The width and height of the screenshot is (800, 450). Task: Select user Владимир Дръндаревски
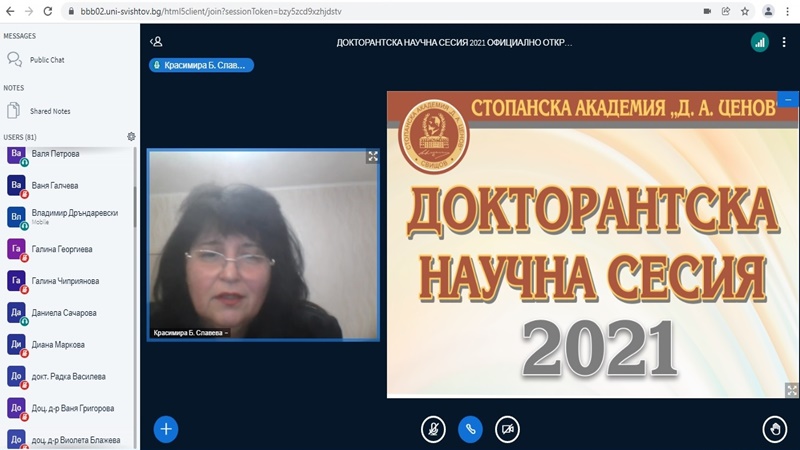coord(69,217)
